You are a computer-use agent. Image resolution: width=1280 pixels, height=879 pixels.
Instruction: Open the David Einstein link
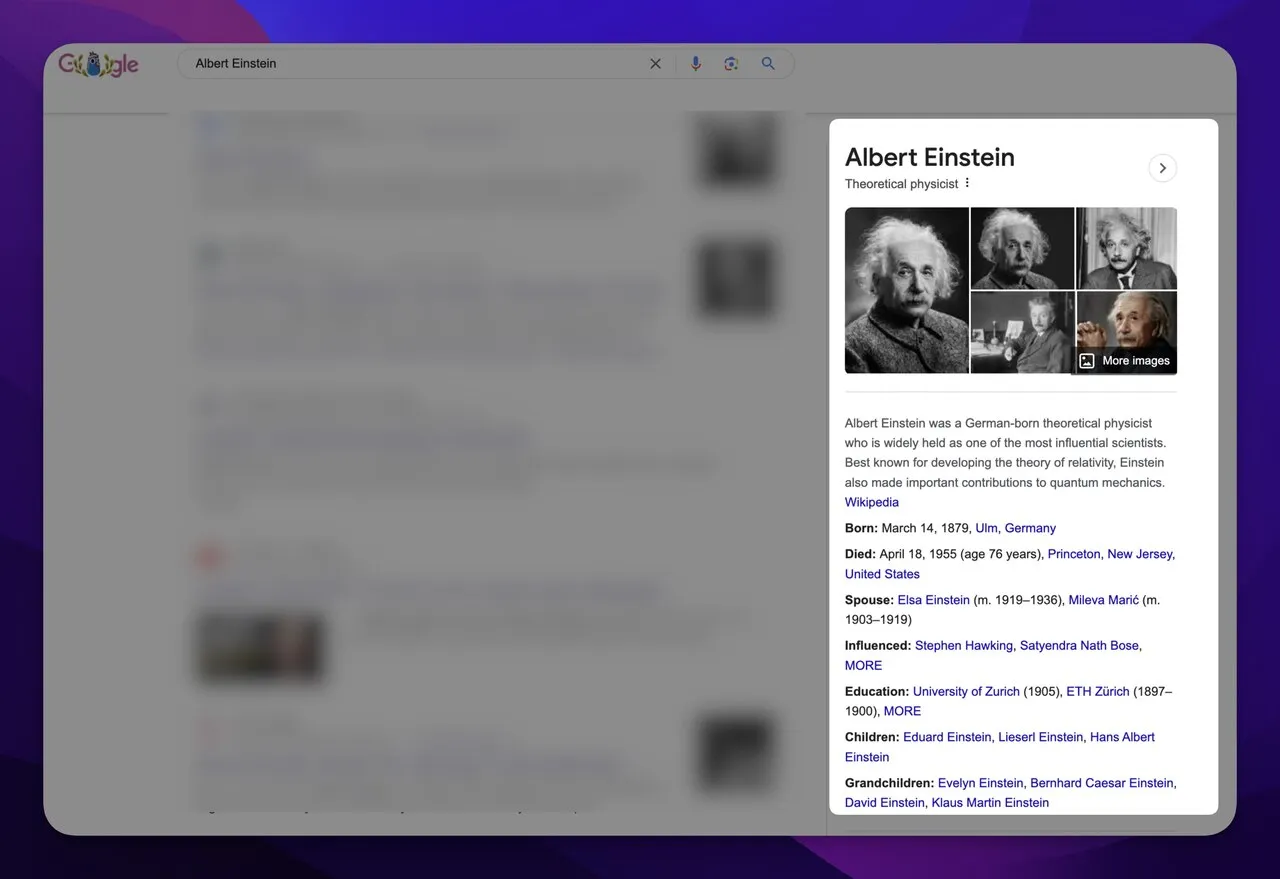(x=885, y=803)
